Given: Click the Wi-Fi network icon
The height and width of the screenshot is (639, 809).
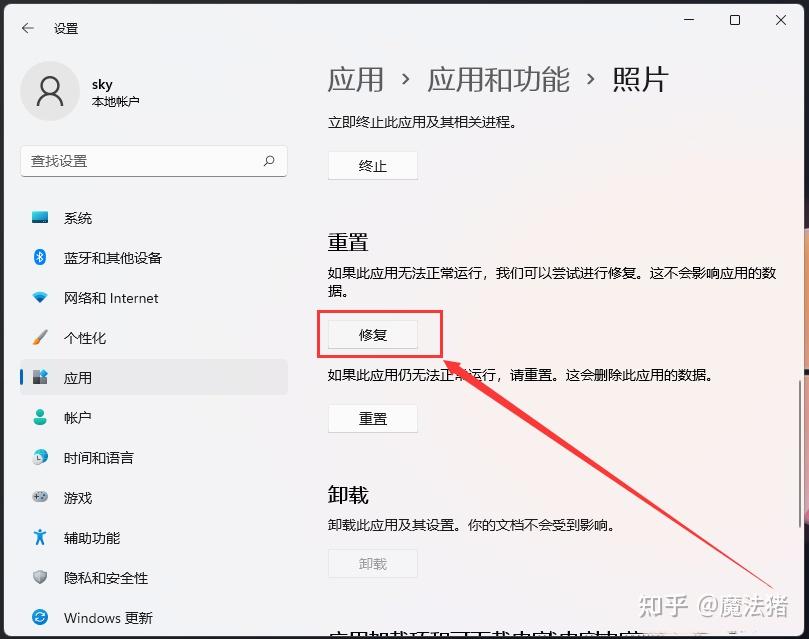Looking at the screenshot, I should click(x=40, y=298).
